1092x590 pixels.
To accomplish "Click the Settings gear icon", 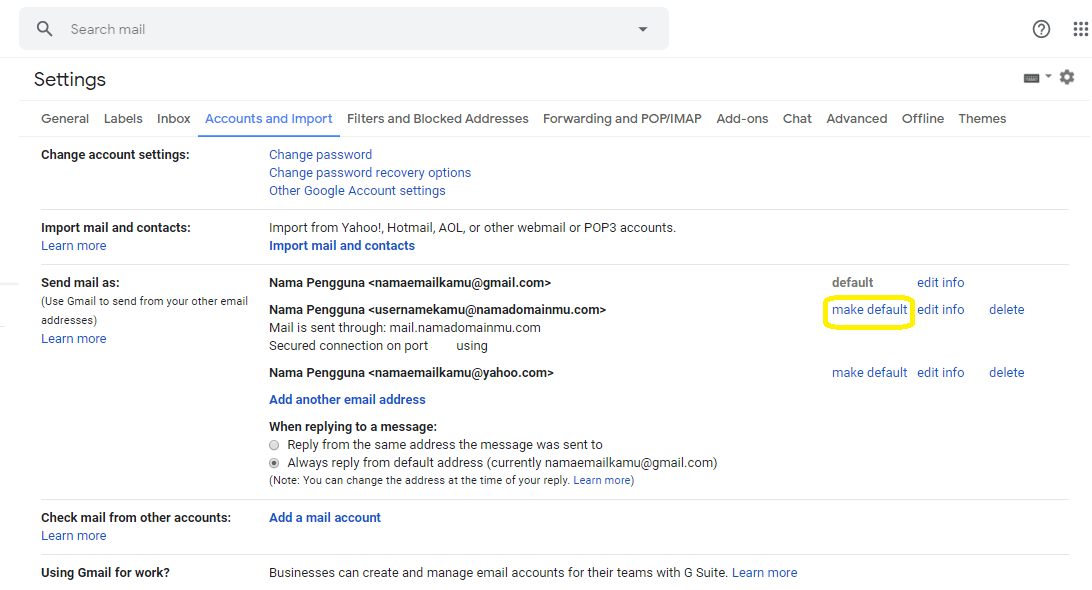I will [1067, 77].
